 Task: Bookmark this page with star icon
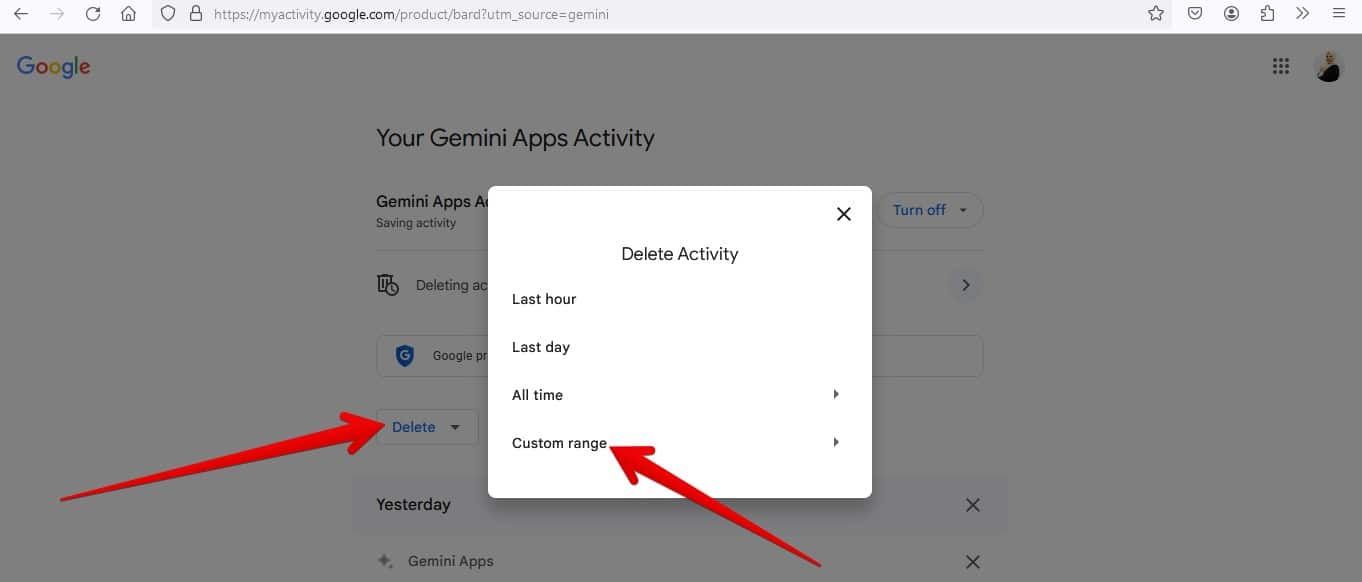1156,14
